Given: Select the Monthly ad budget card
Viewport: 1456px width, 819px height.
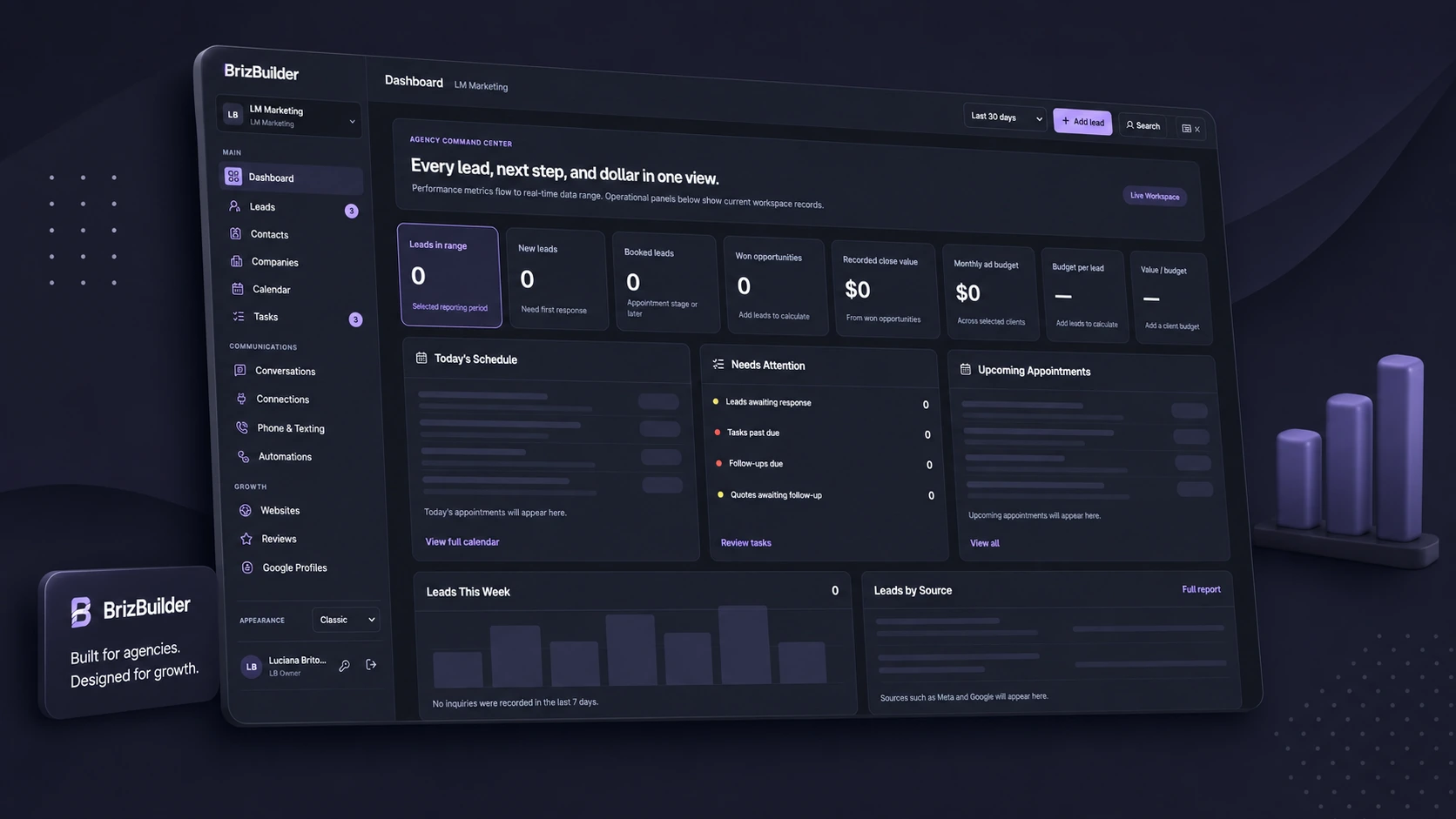Looking at the screenshot, I should (x=989, y=293).
